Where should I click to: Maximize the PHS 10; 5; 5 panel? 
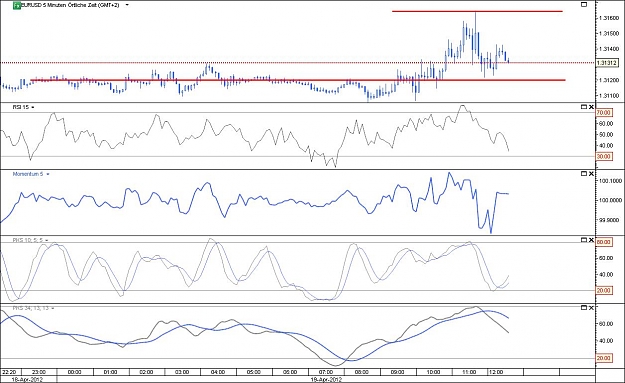click(584, 240)
